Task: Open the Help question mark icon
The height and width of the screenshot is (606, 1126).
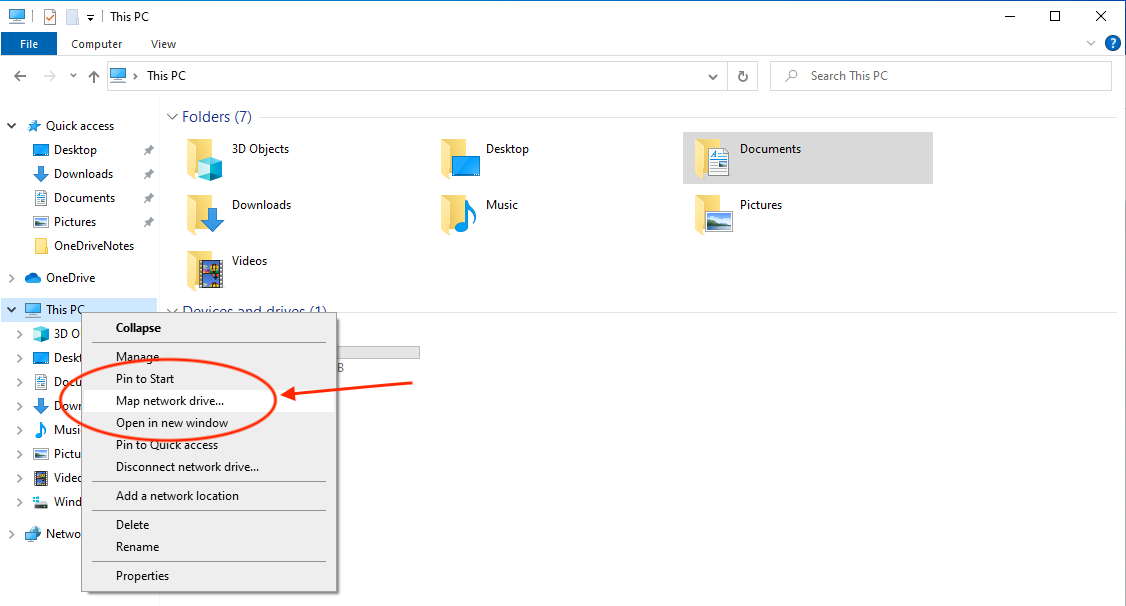Action: pos(1112,43)
